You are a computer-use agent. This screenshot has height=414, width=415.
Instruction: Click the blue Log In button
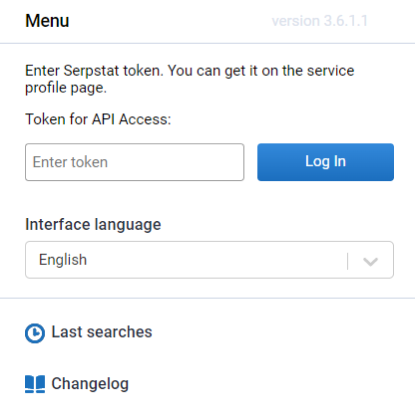tap(325, 162)
